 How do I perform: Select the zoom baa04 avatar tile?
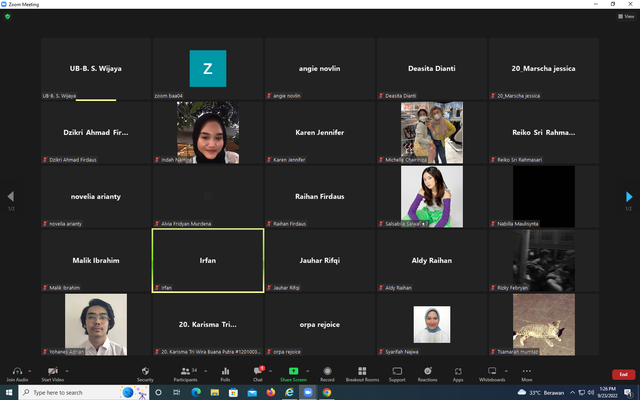click(208, 69)
